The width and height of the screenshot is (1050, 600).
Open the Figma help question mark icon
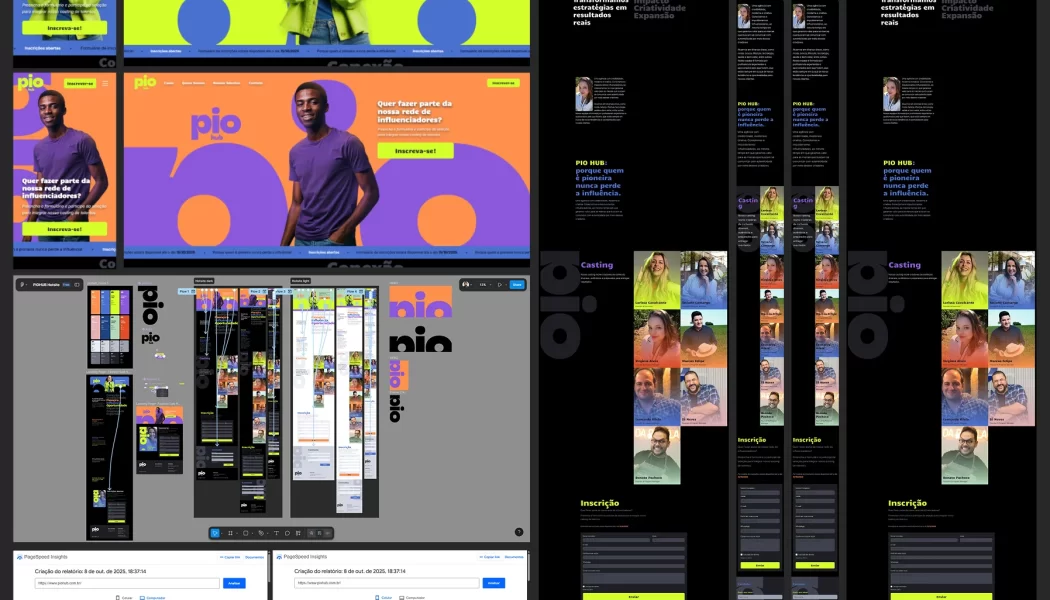519,532
